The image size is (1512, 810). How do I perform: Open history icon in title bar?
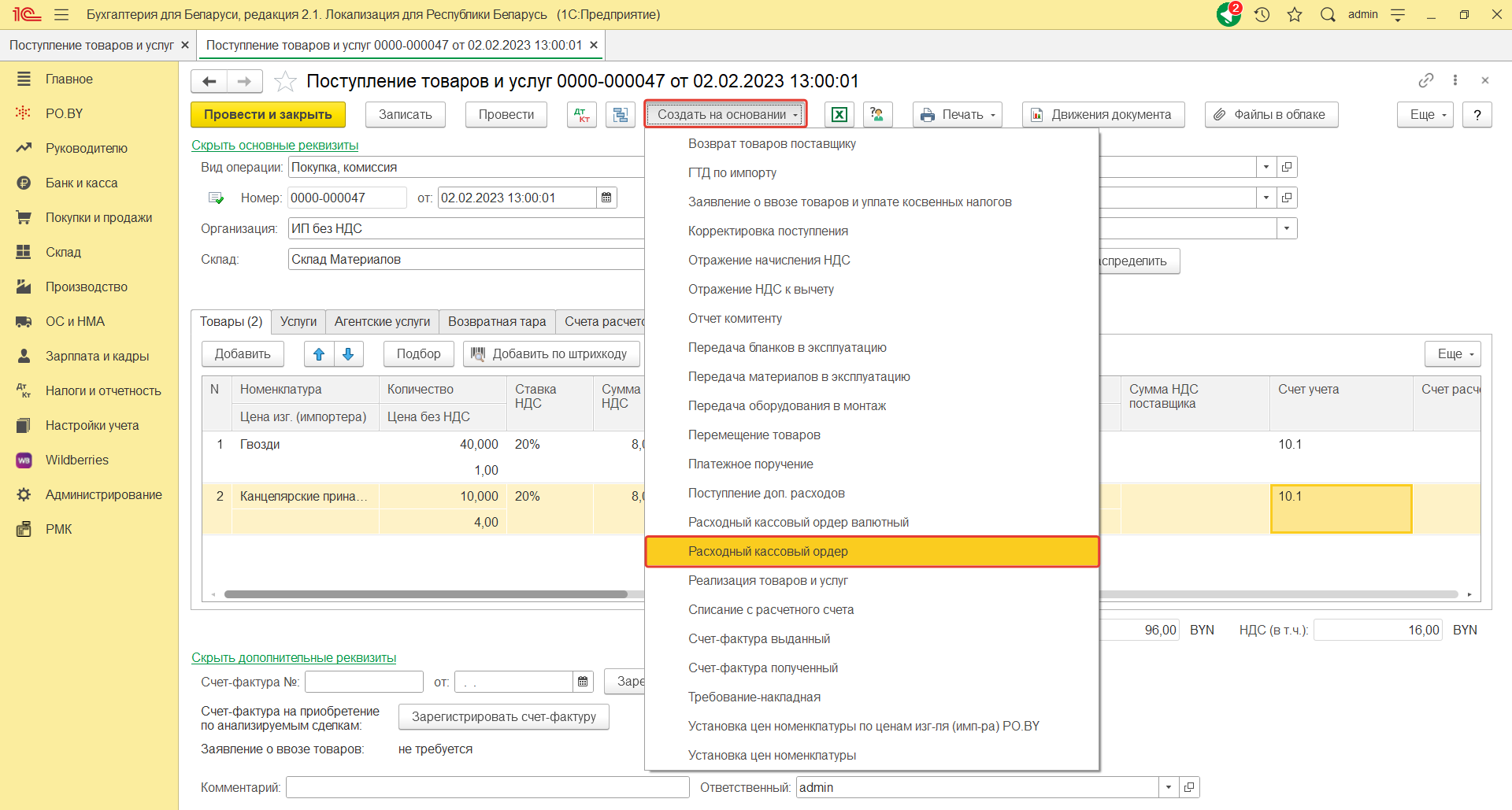[1262, 14]
